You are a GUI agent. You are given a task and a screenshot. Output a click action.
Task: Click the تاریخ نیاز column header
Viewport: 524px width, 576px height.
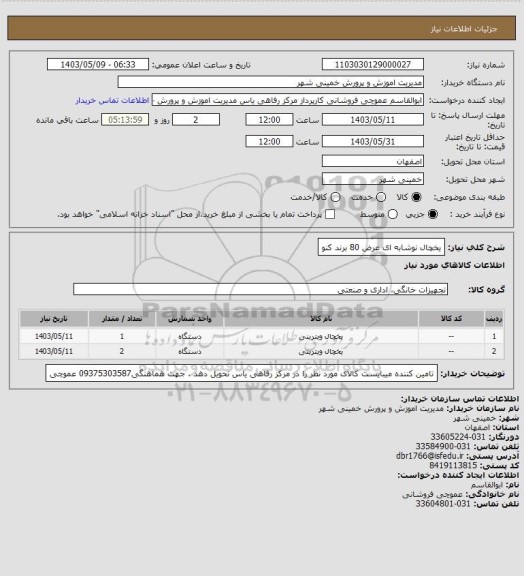[x=54, y=318]
